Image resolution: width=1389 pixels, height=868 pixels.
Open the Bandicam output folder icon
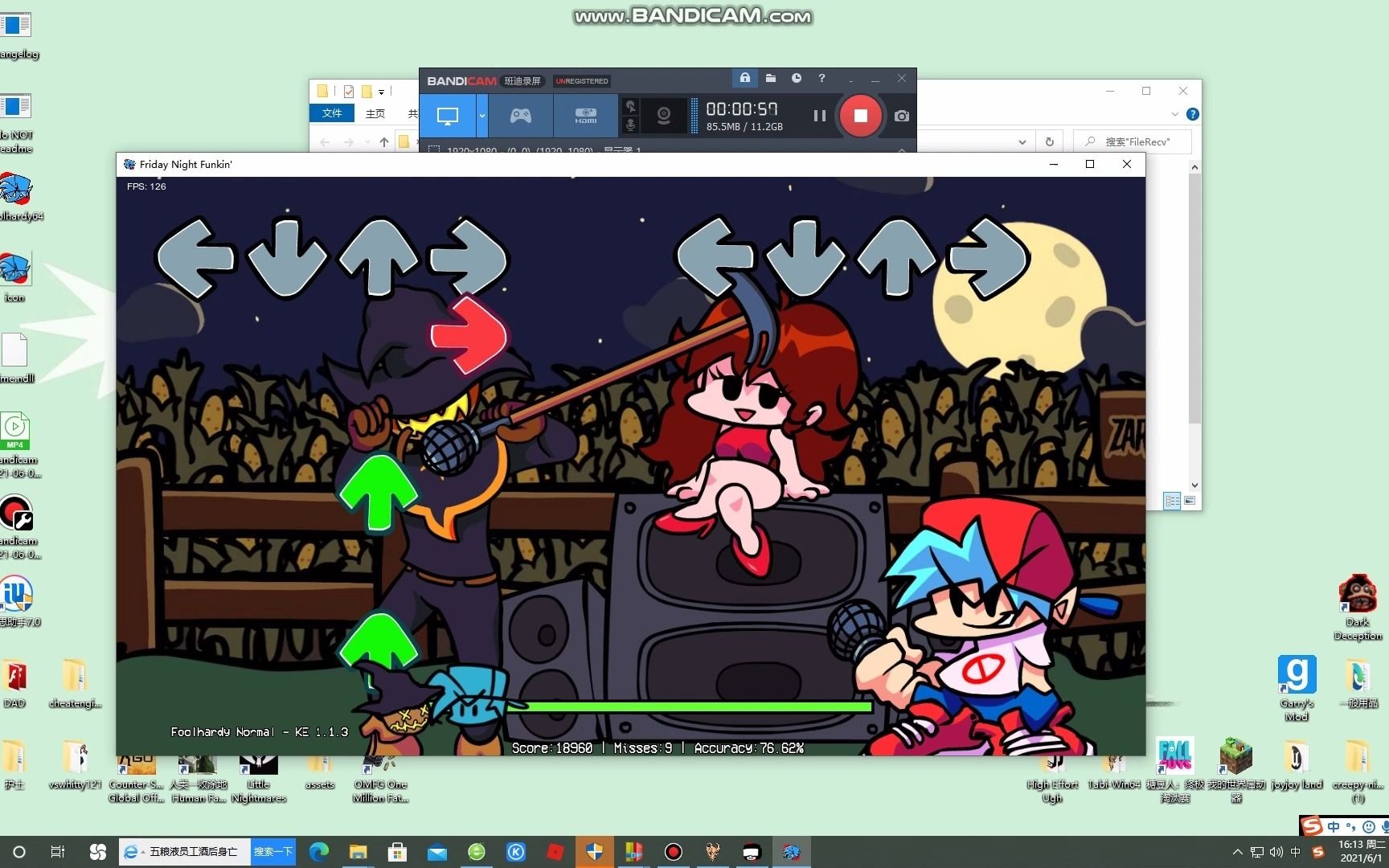[x=771, y=78]
